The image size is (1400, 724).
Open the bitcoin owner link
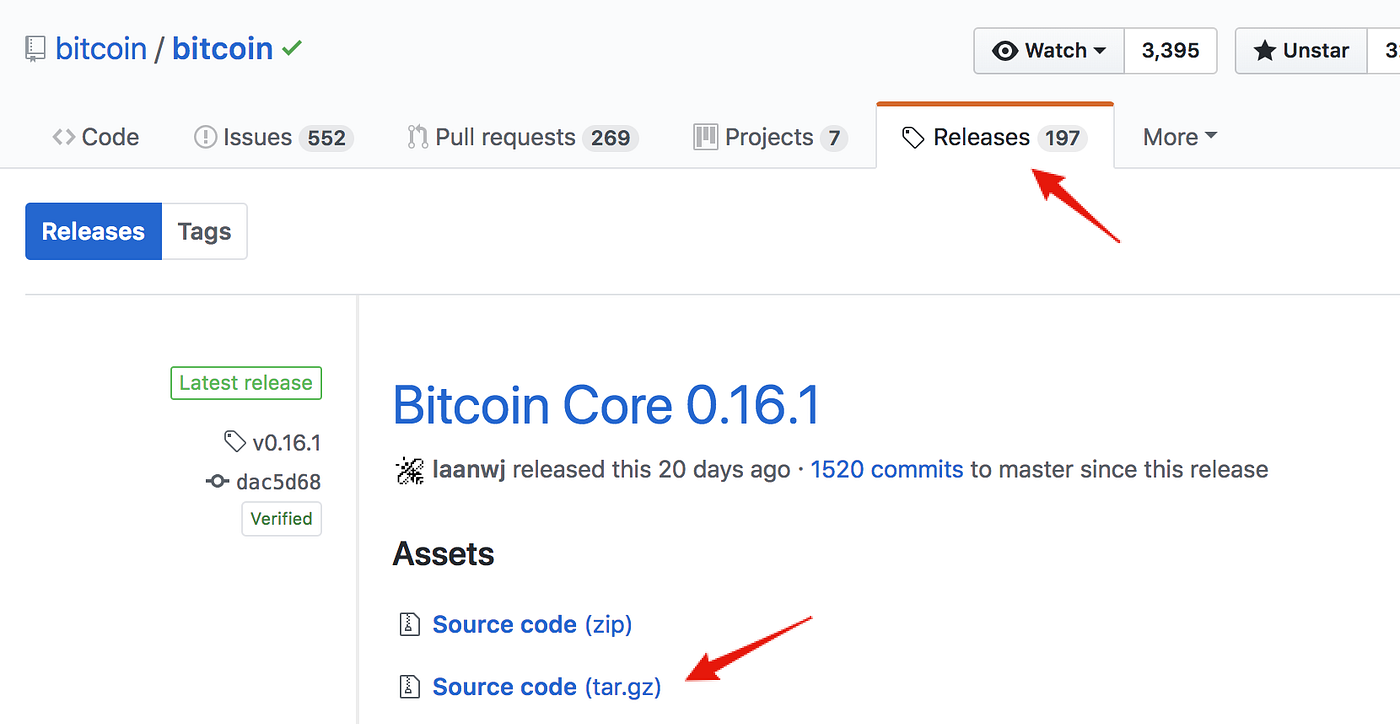pyautogui.click(x=101, y=48)
